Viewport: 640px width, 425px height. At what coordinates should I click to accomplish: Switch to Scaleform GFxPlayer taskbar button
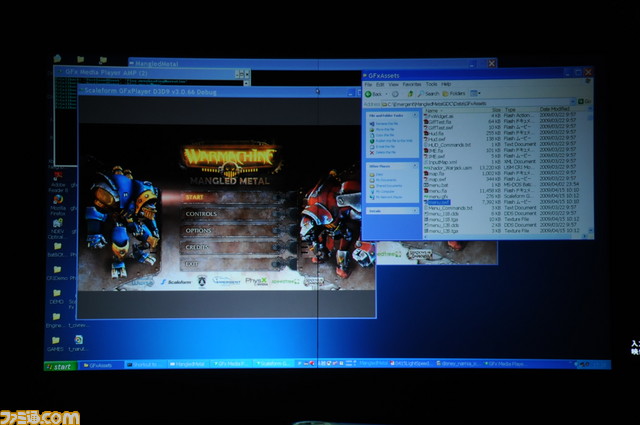pyautogui.click(x=273, y=363)
